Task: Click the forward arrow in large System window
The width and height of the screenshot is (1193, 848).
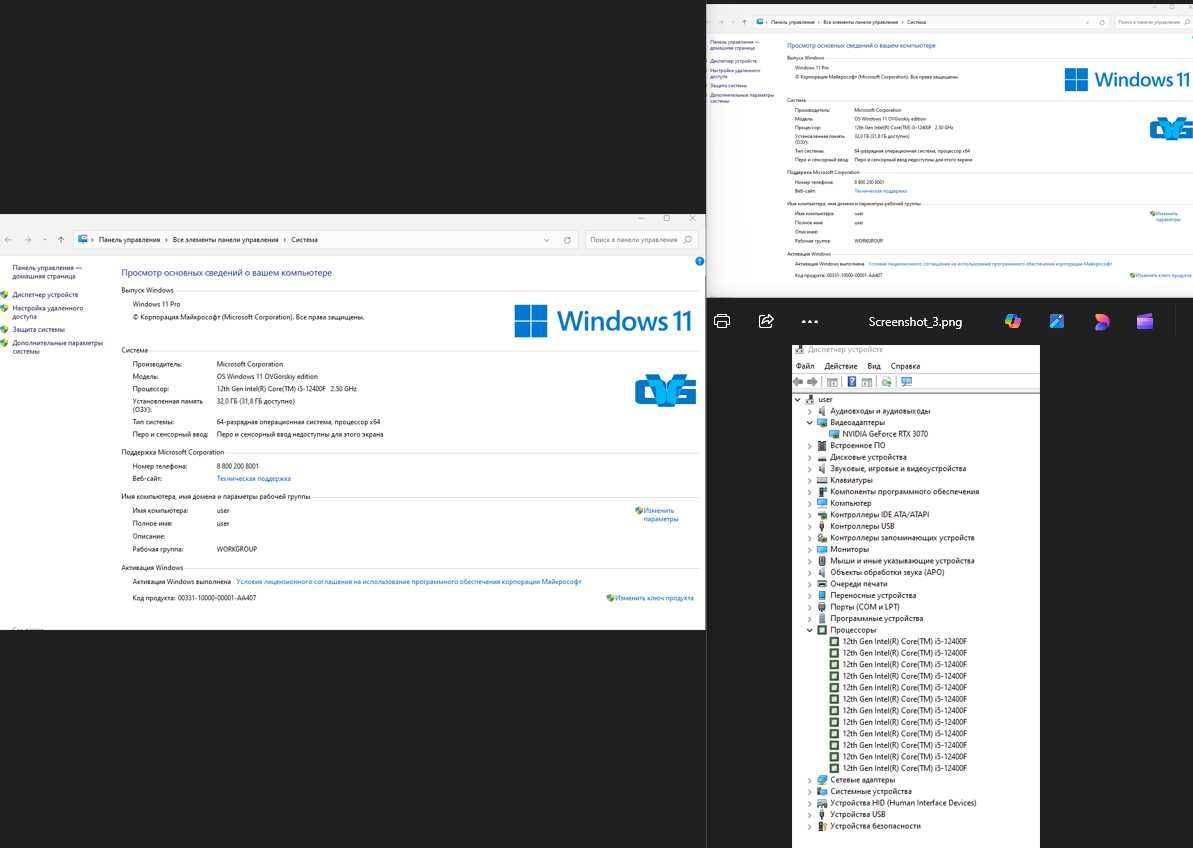Action: pos(27,240)
